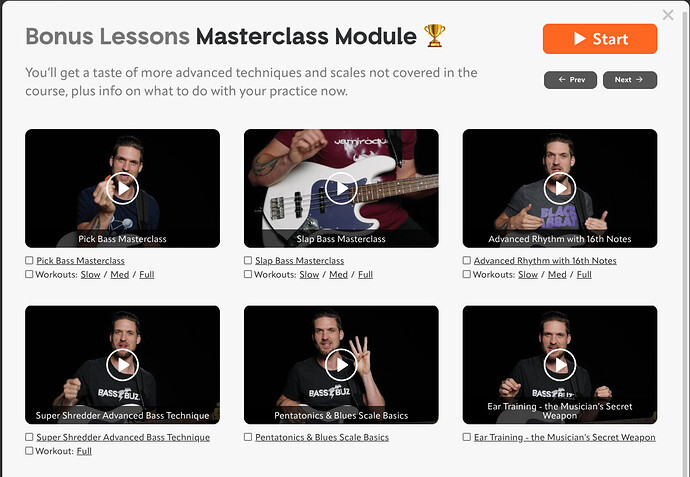The image size is (690, 477).
Task: Advance to the Next module
Action: tap(630, 80)
